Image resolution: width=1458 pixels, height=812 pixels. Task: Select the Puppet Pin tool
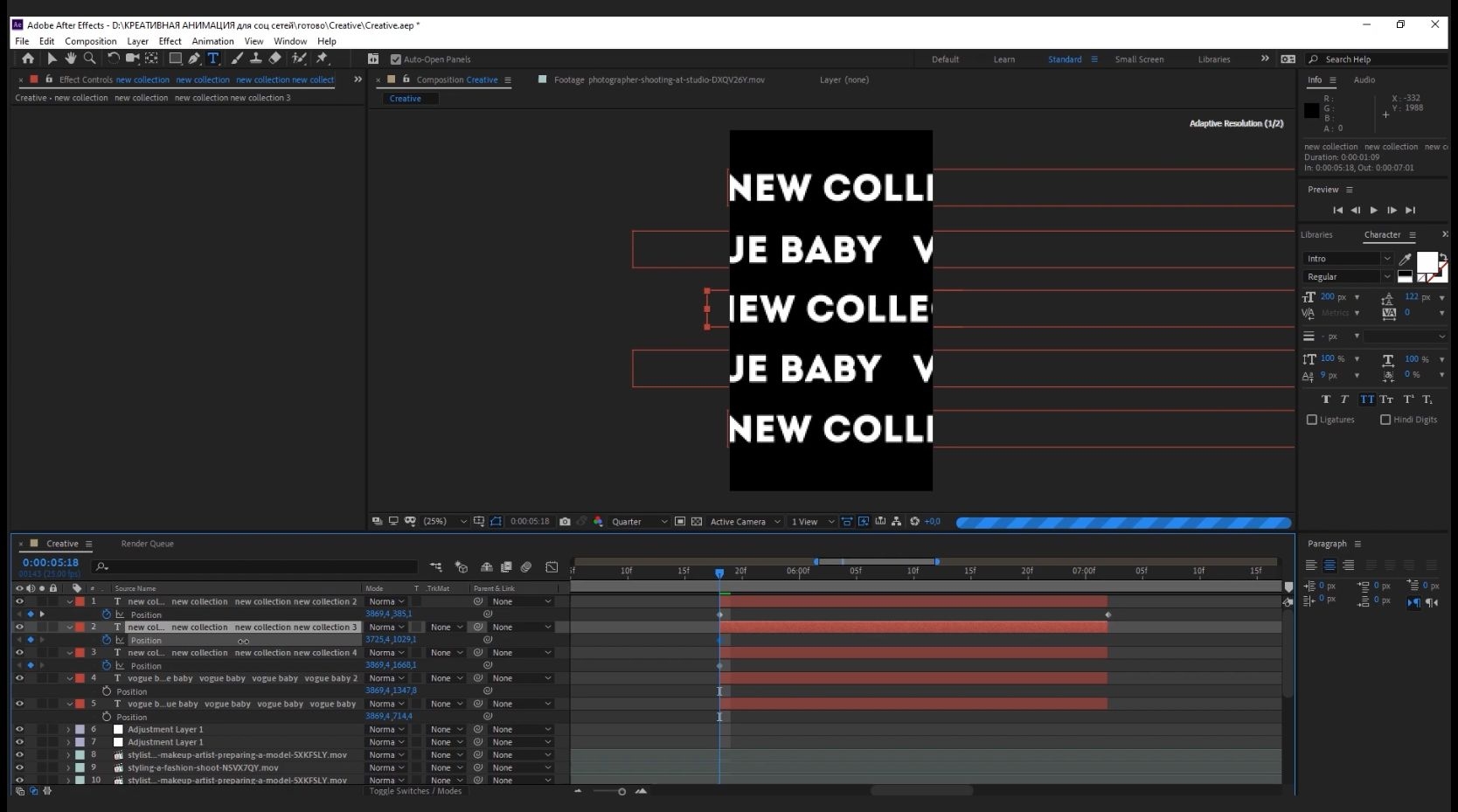tap(322, 59)
